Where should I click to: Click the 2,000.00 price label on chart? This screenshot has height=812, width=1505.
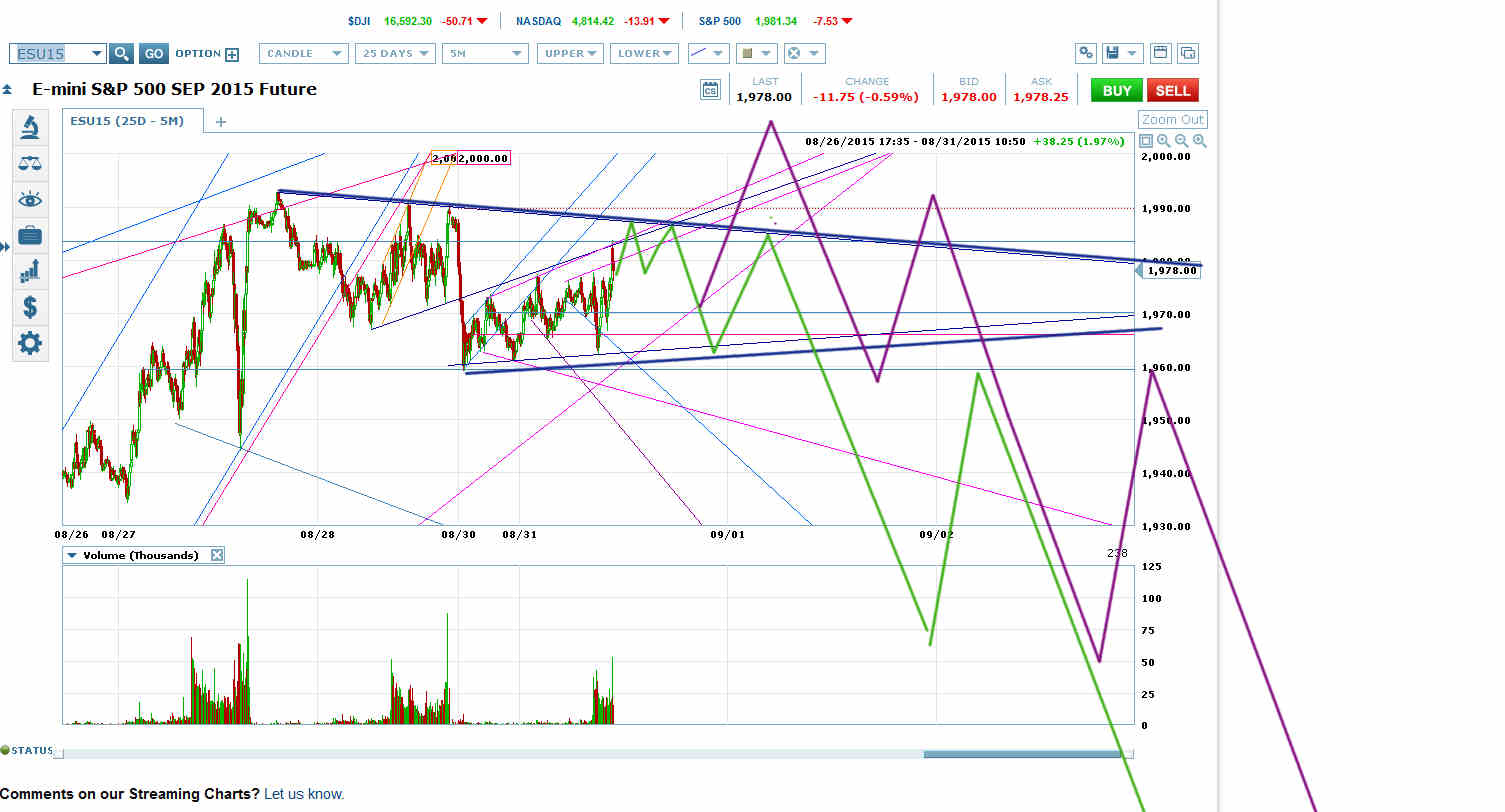tap(482, 158)
